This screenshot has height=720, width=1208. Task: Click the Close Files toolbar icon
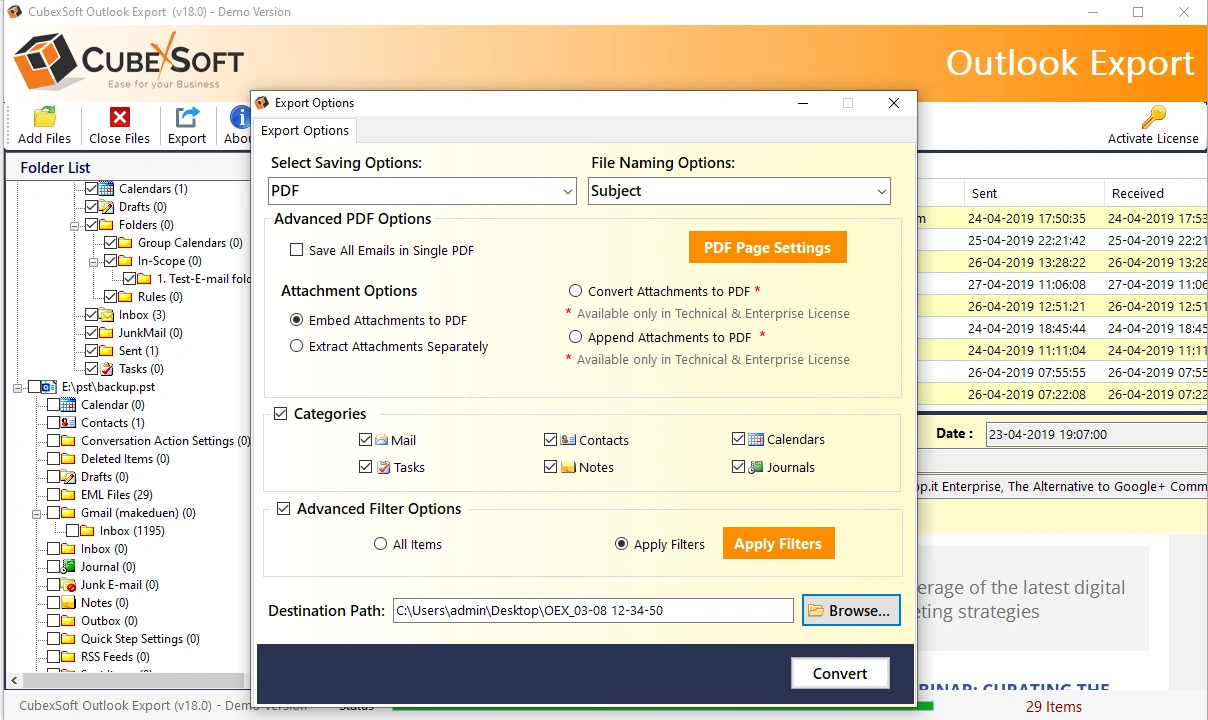coord(120,117)
